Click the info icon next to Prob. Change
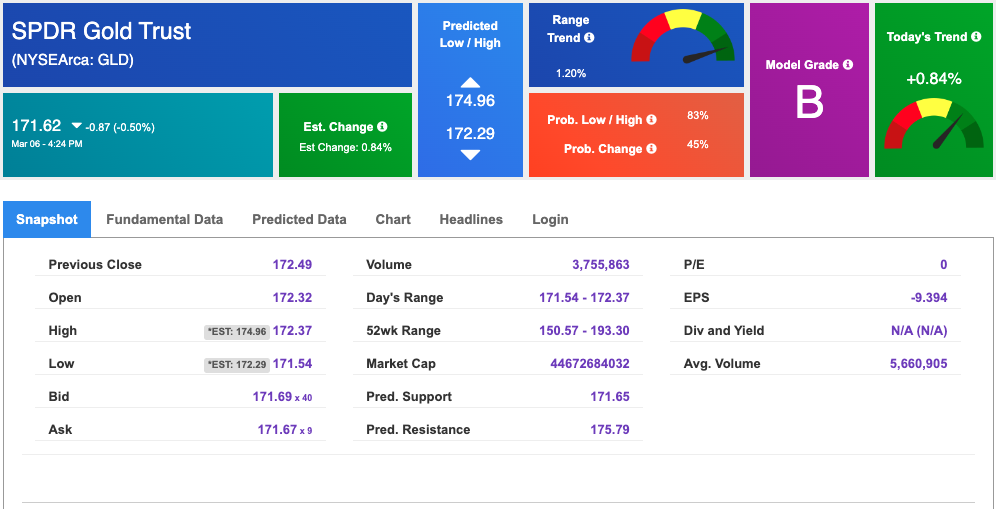999x509 pixels. pyautogui.click(x=651, y=148)
